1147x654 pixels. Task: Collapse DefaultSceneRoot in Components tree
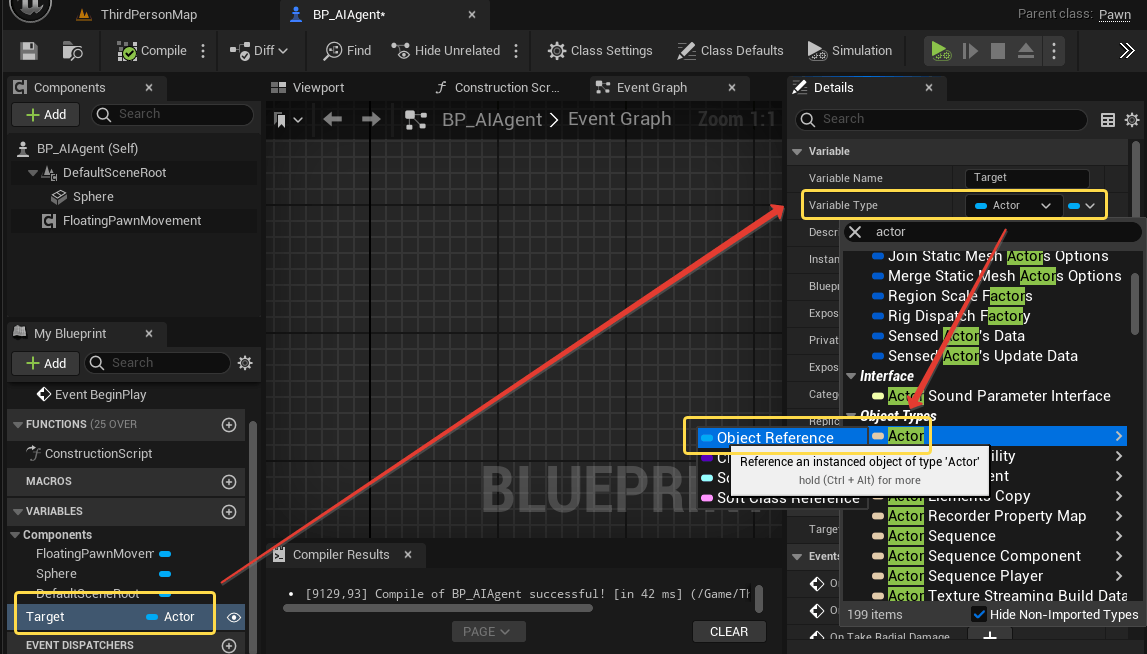pos(32,173)
